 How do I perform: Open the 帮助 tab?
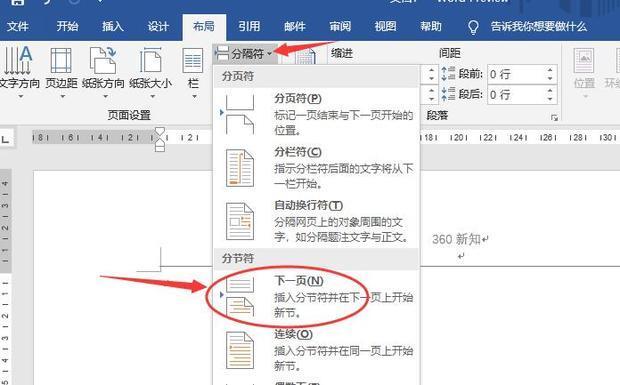pyautogui.click(x=431, y=26)
